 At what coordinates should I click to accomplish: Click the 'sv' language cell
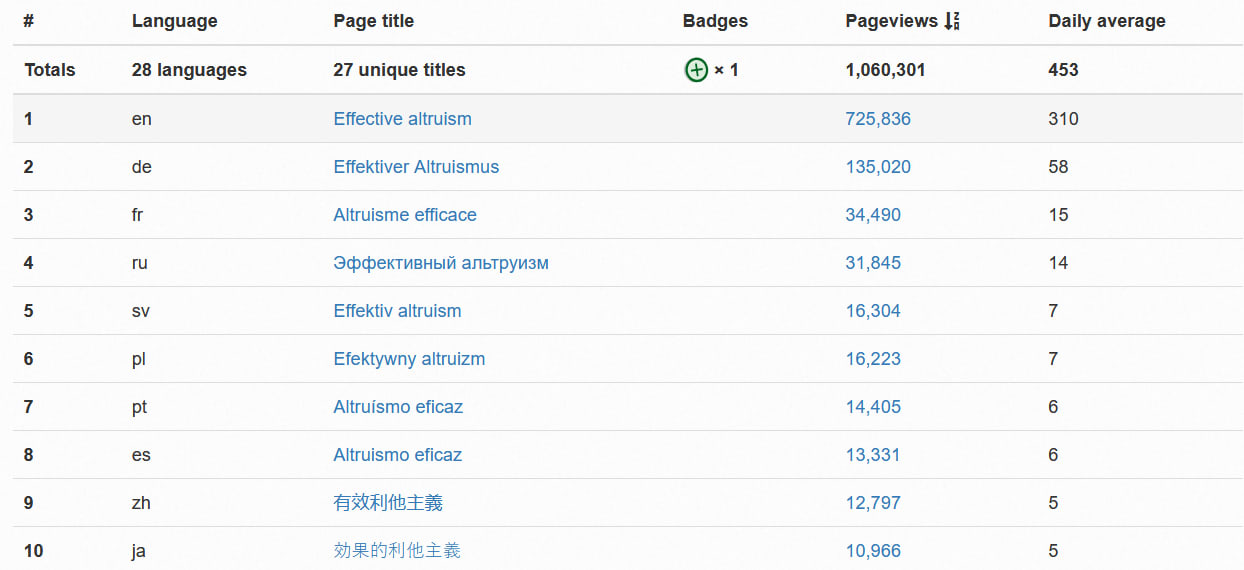click(x=140, y=311)
